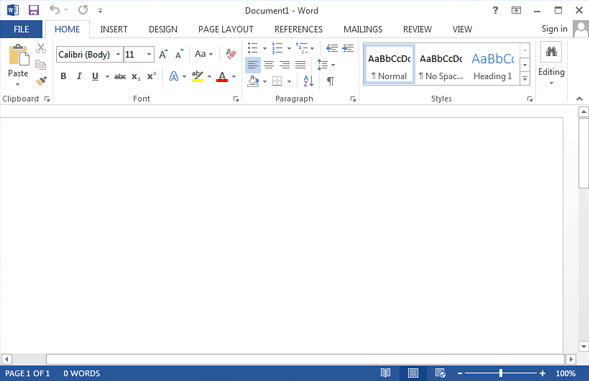589x381 pixels.
Task: Open the Change Case Aa menu
Action: point(204,54)
